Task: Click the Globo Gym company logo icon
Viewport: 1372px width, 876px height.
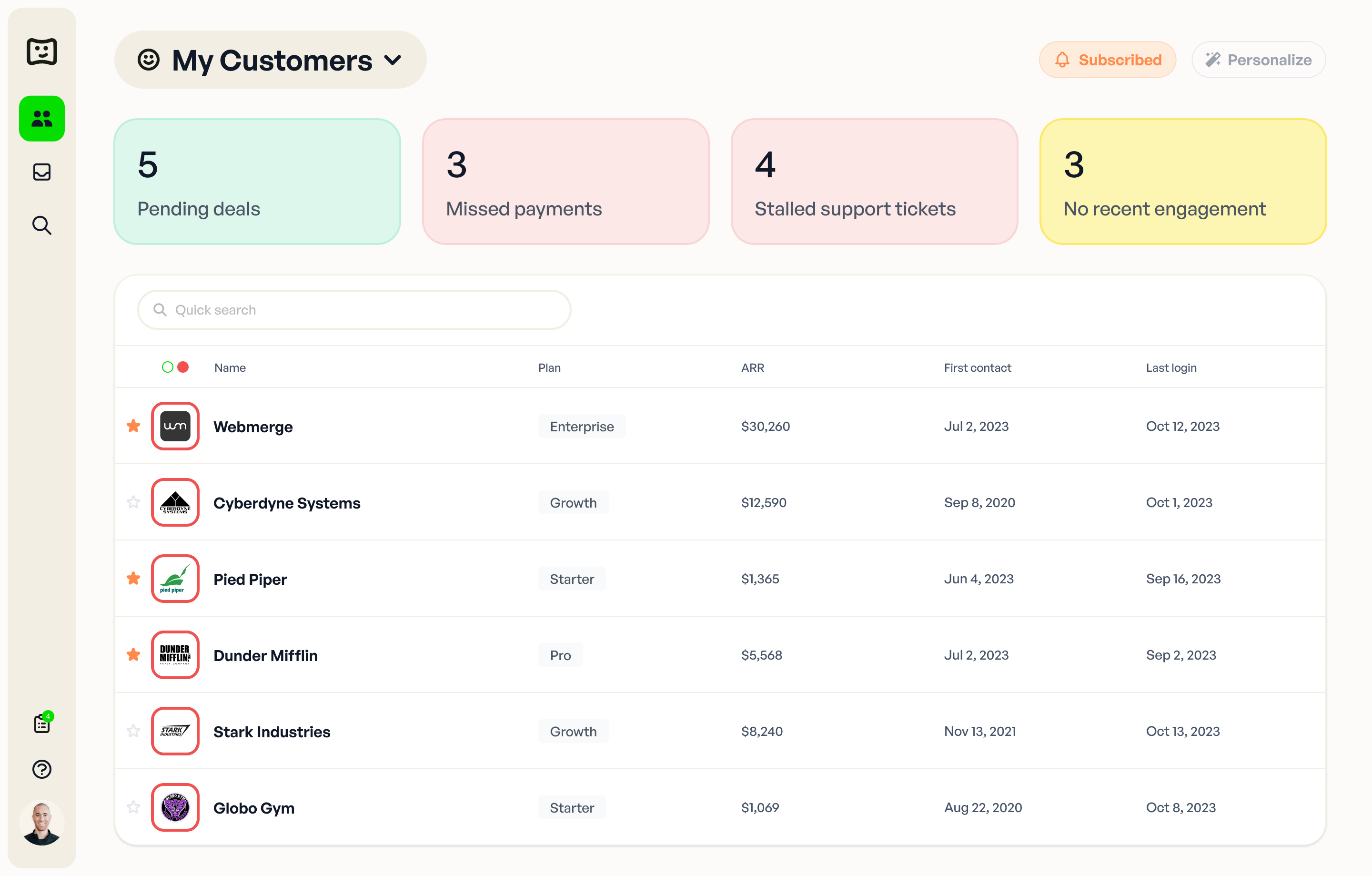Action: pyautogui.click(x=176, y=807)
